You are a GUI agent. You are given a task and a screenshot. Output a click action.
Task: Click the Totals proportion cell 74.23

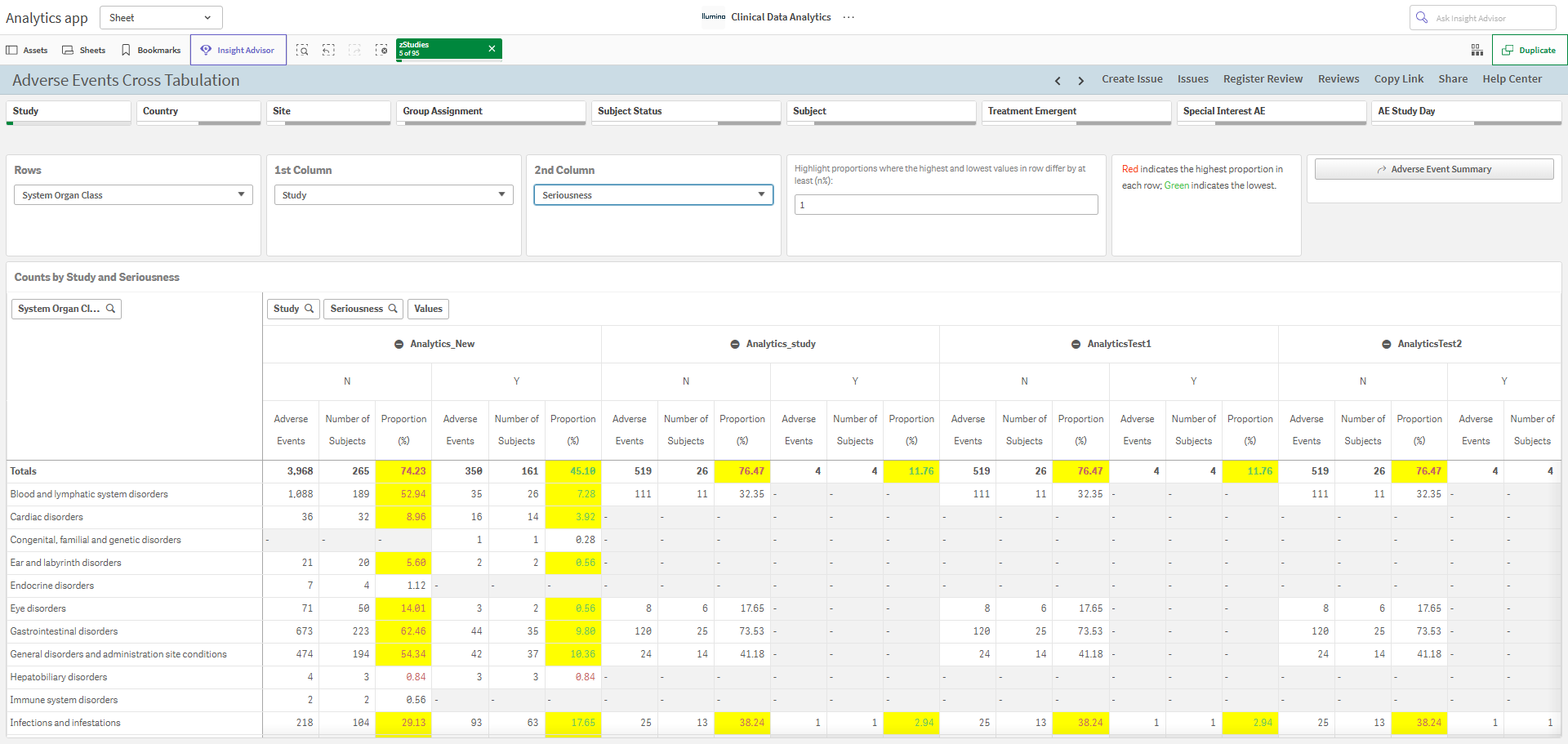[x=403, y=471]
